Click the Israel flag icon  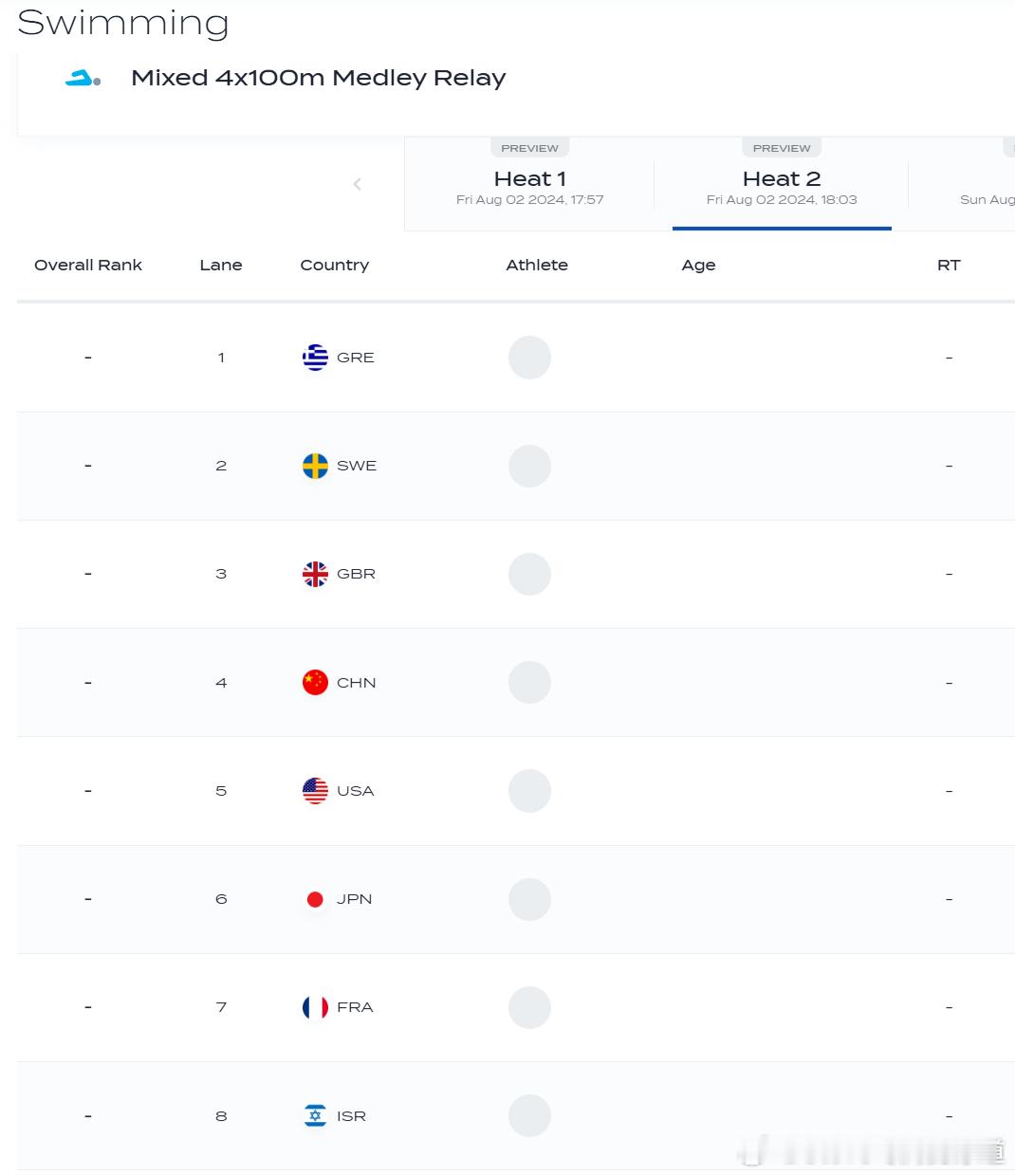[x=315, y=1116]
